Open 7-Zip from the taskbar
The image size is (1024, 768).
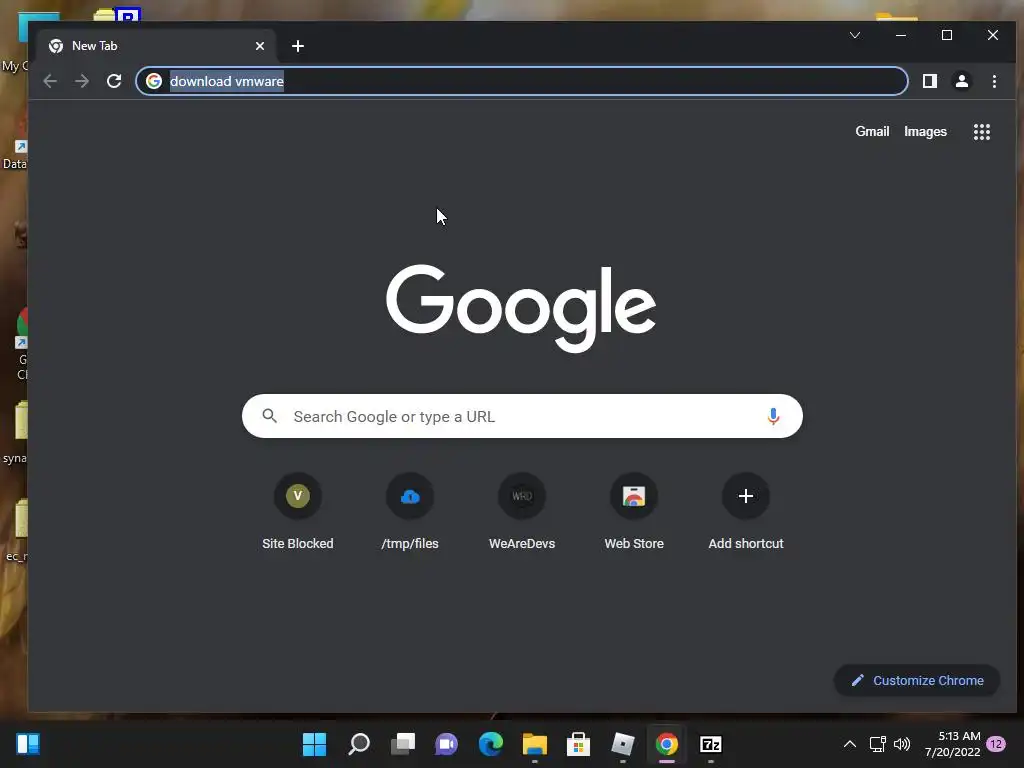[x=711, y=744]
